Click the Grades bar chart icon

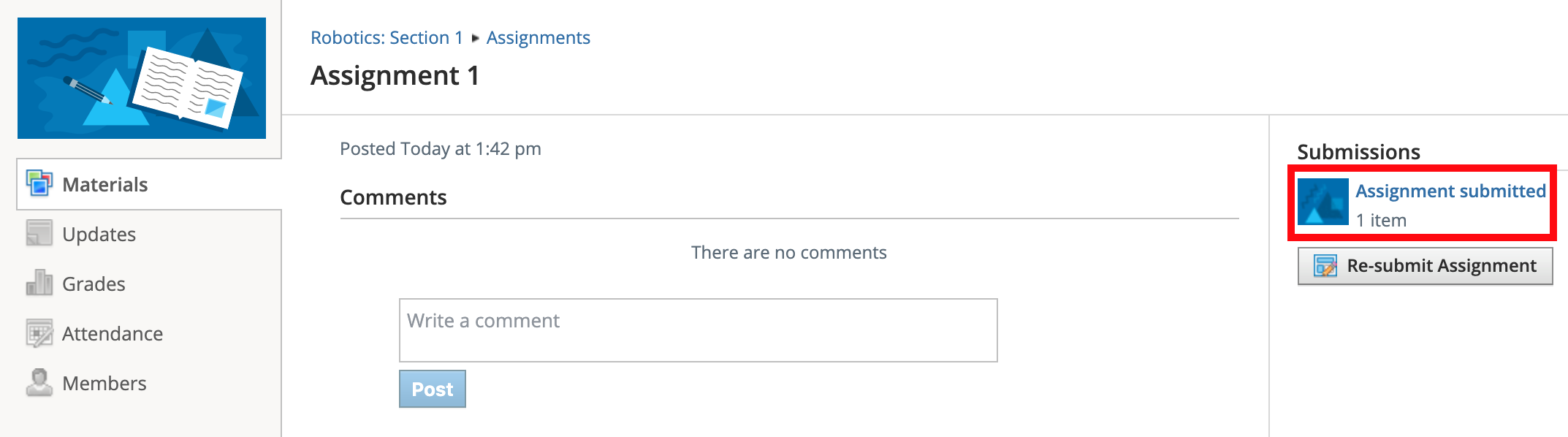tap(39, 283)
